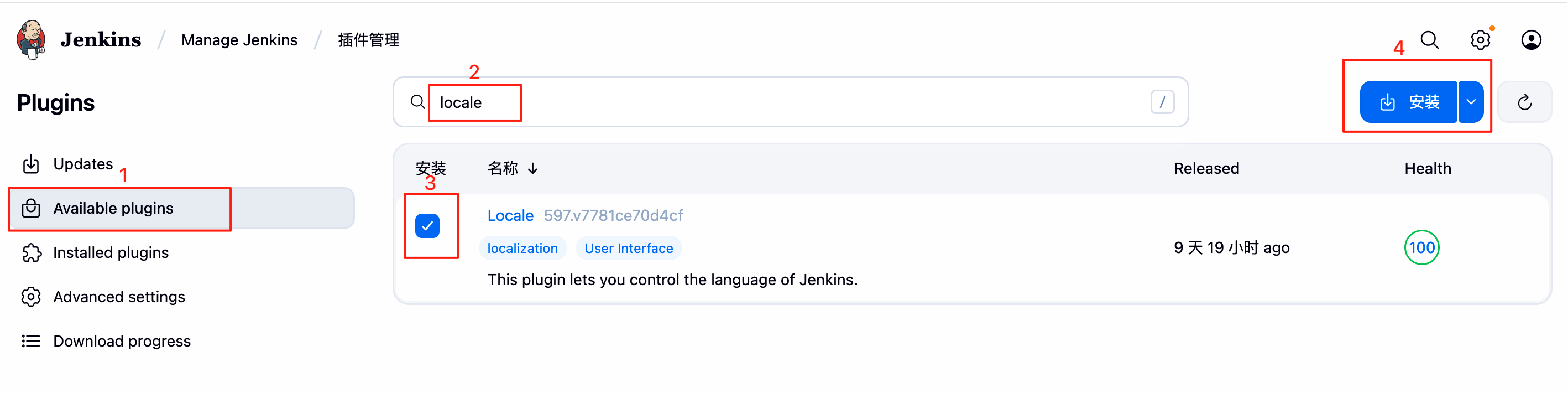Click the Updates download icon in sidebar
This screenshot has height=393, width=1568.
[31, 164]
